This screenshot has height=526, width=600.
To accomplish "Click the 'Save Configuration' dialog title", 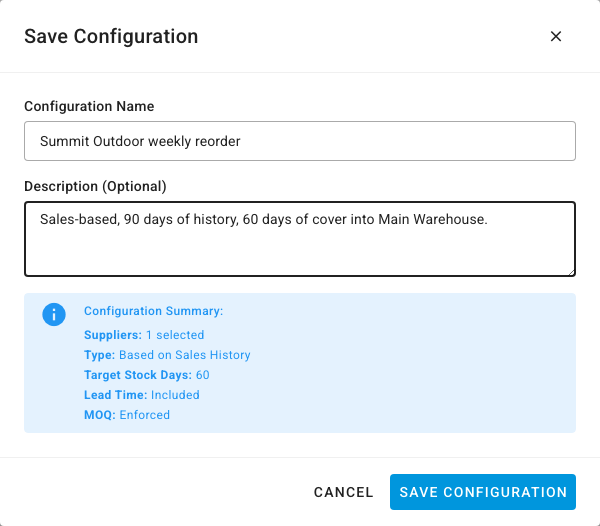I will click(111, 36).
